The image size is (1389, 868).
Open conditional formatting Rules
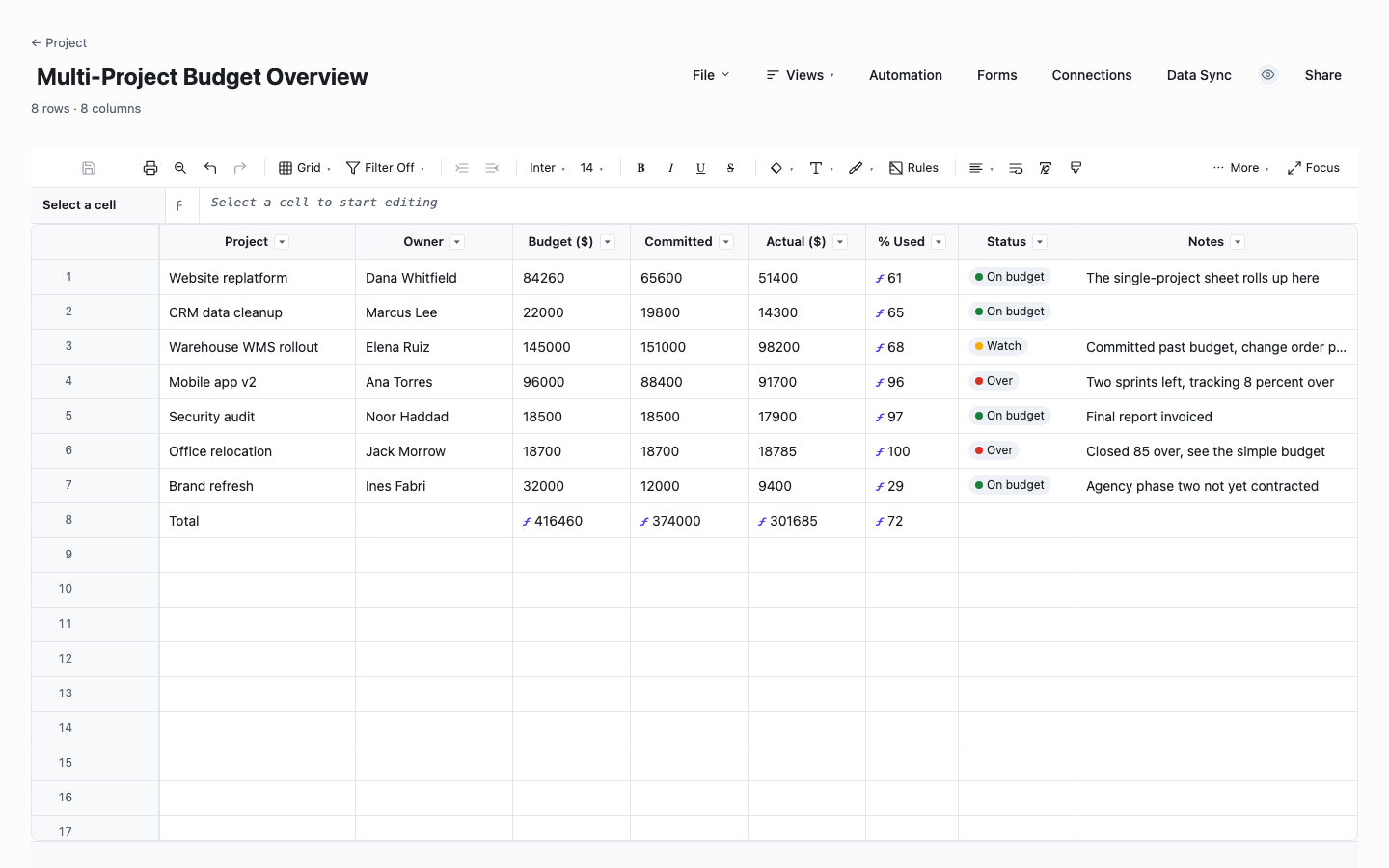913,168
